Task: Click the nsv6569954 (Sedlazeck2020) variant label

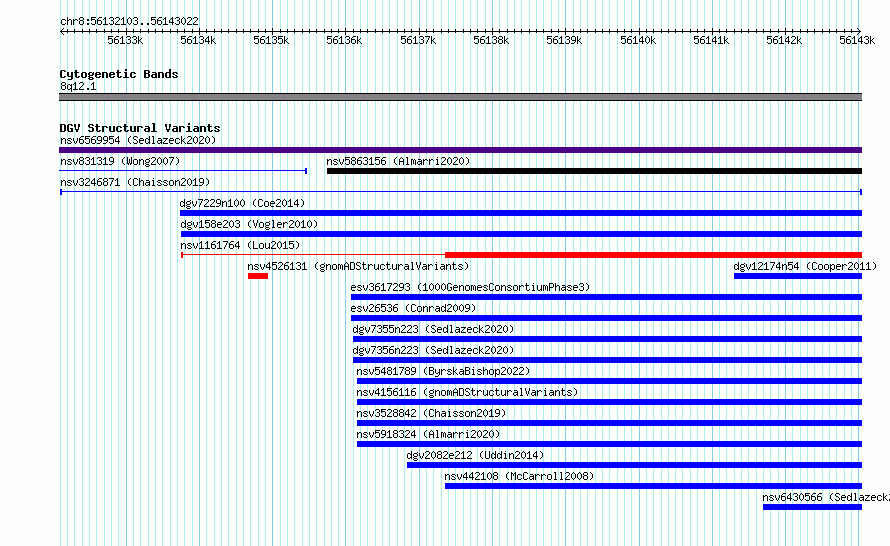Action: click(x=138, y=140)
